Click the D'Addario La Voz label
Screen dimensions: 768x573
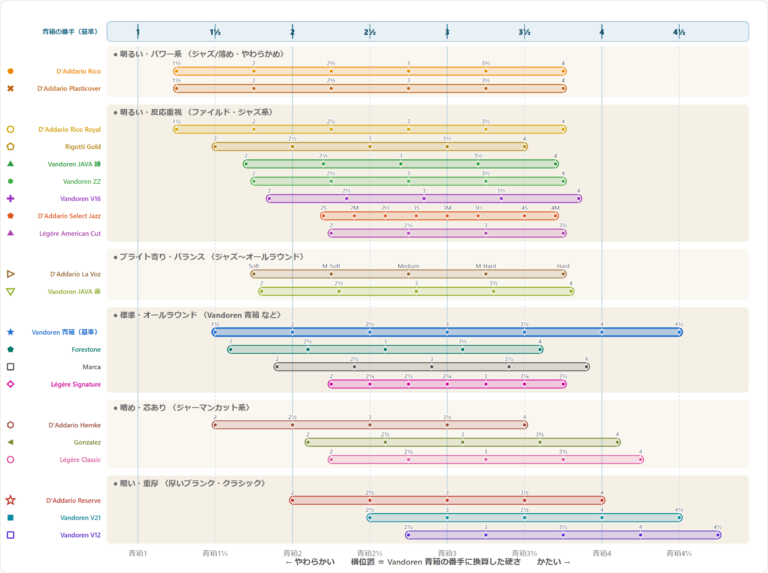[75, 274]
